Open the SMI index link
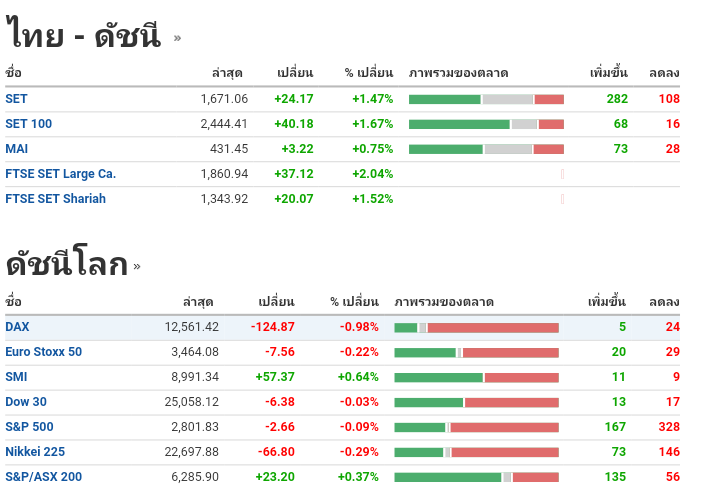This screenshot has width=720, height=501. pos(17,377)
